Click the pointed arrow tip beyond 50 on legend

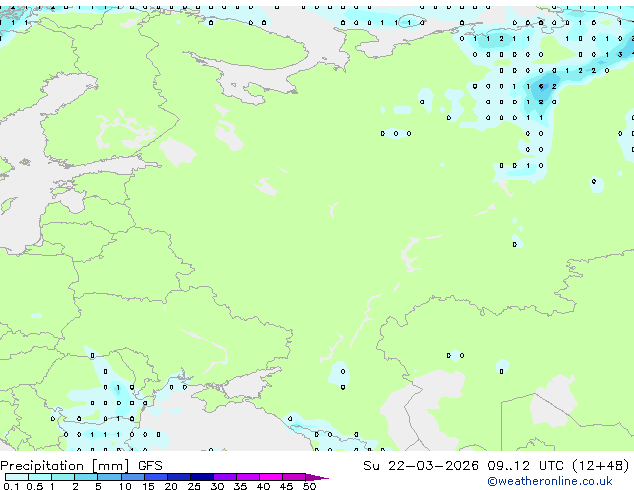pyautogui.click(x=317, y=477)
